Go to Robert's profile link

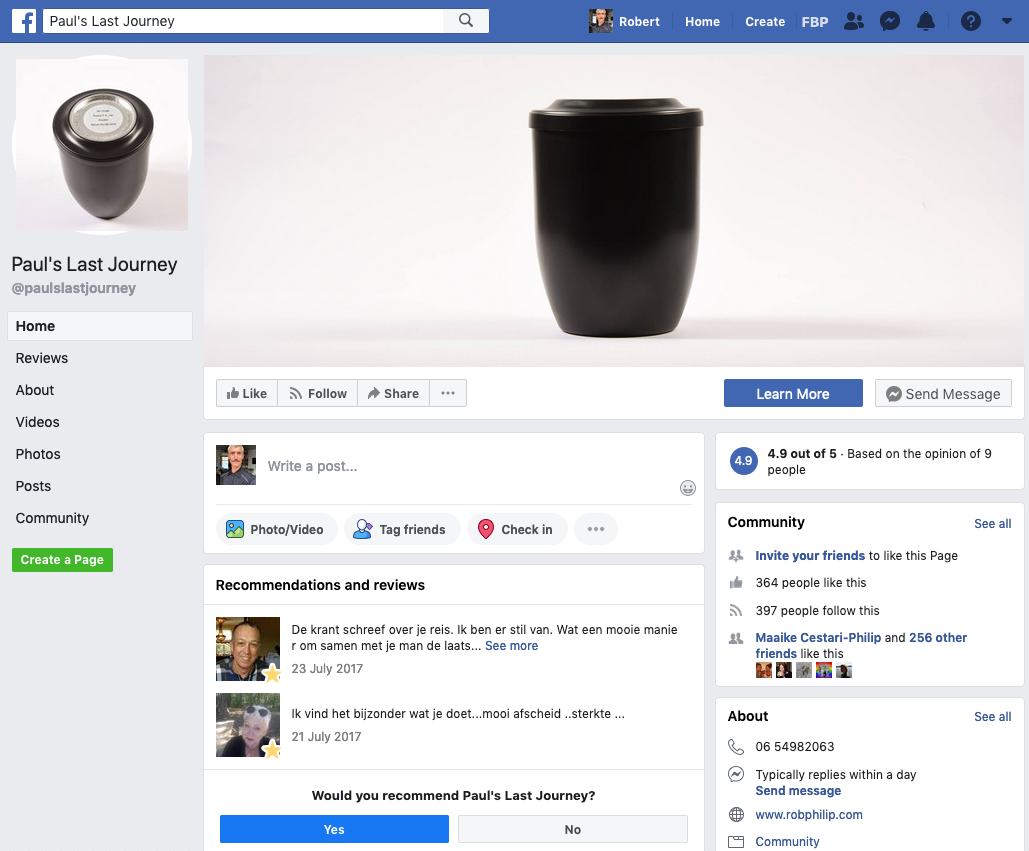[x=639, y=22]
